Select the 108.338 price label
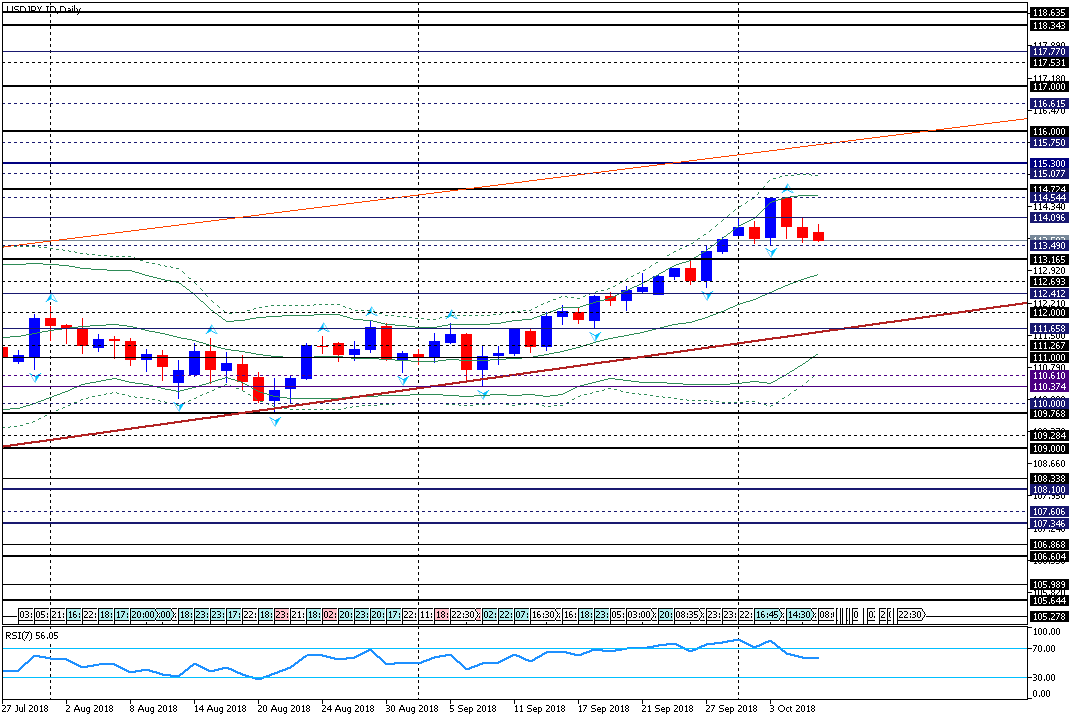 point(1049,479)
